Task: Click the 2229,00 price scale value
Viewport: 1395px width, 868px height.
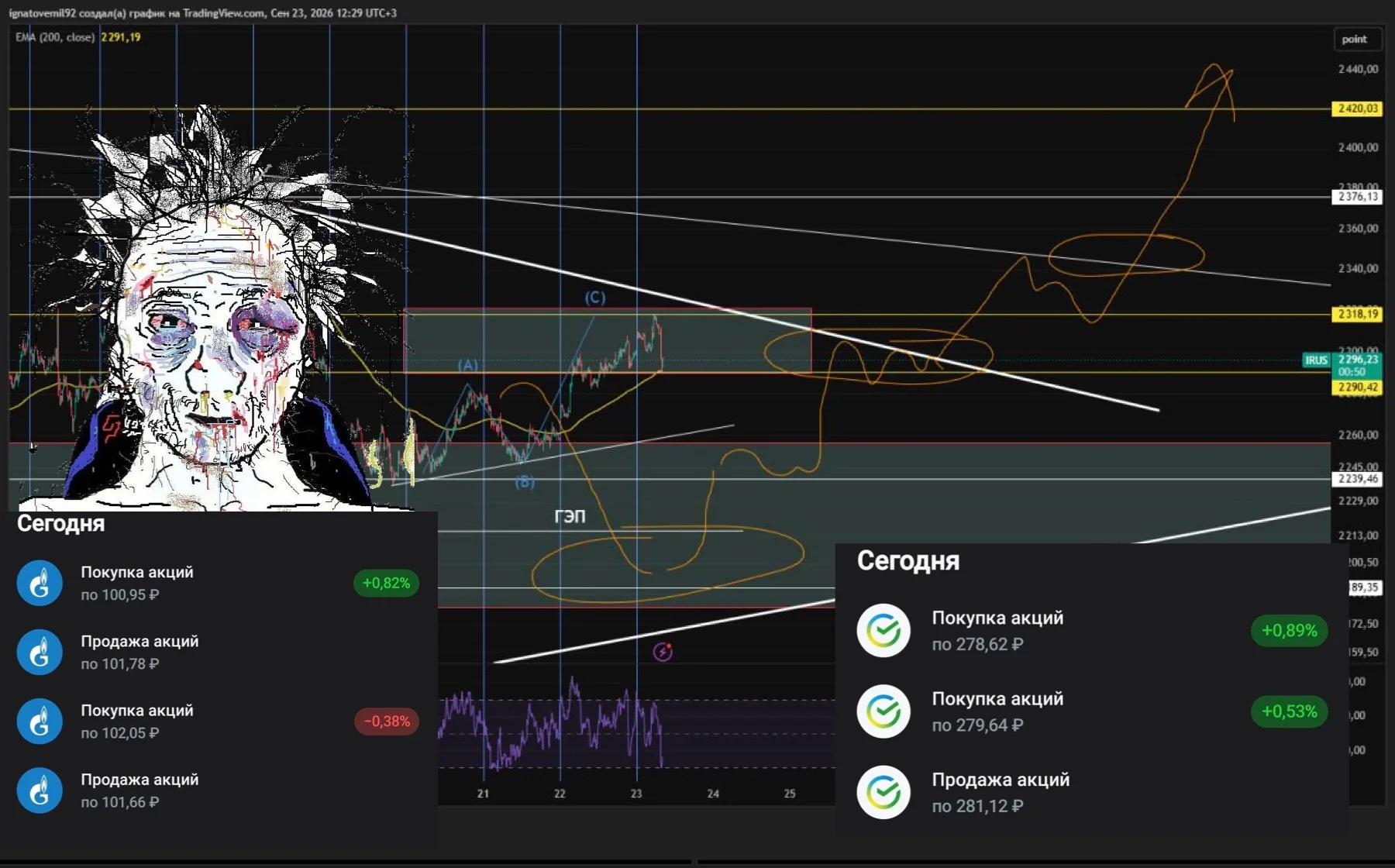Action: [1358, 501]
